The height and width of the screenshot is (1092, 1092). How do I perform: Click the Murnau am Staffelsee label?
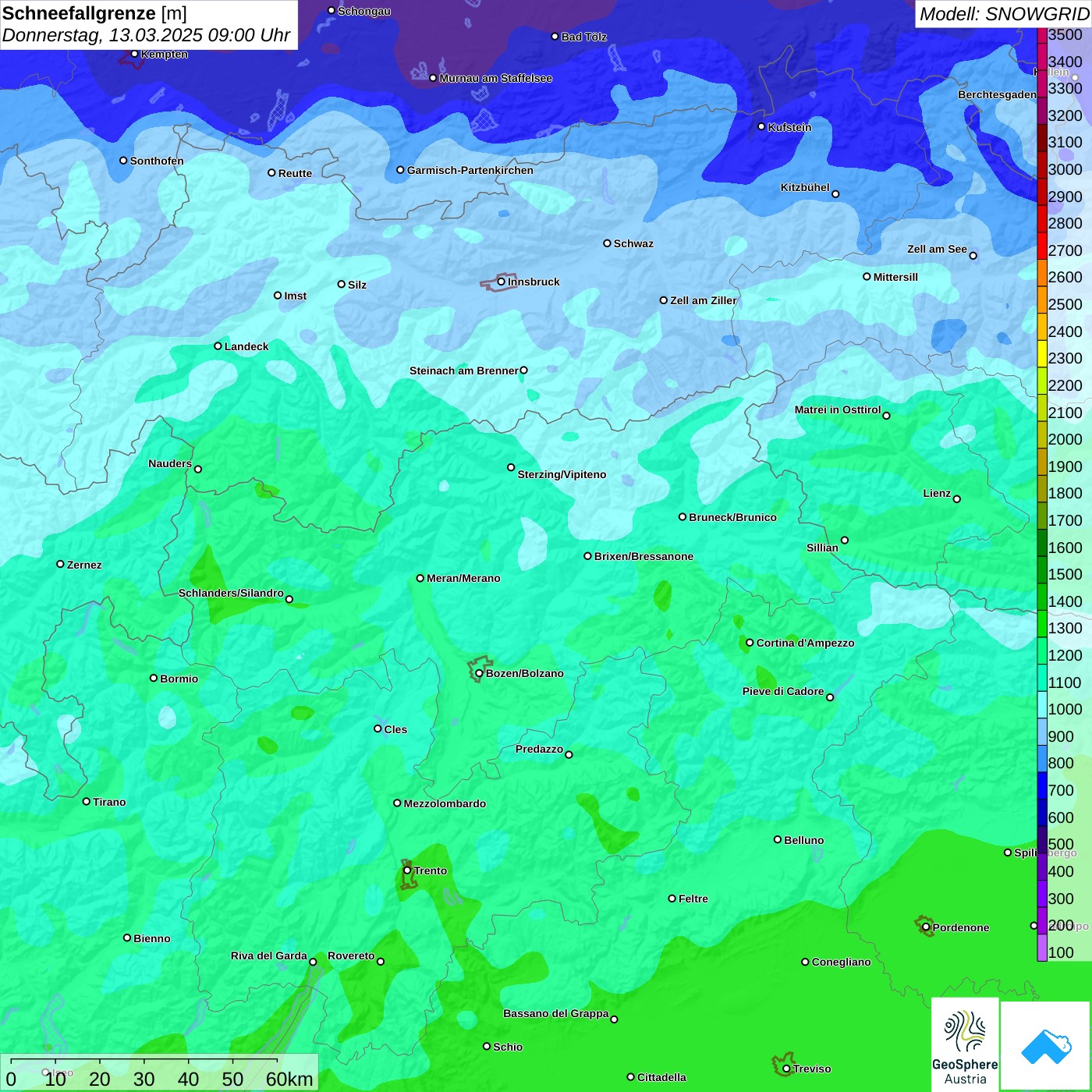click(x=495, y=78)
